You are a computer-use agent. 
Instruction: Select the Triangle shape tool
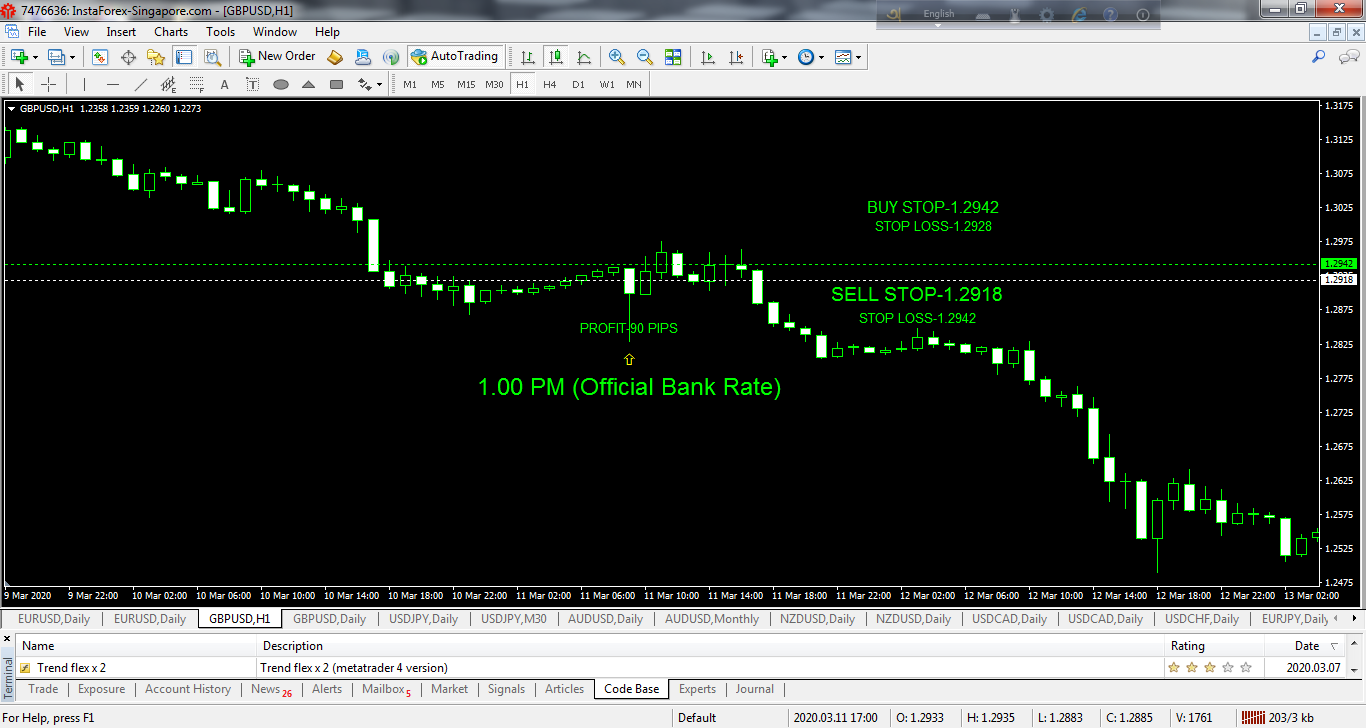(x=309, y=84)
